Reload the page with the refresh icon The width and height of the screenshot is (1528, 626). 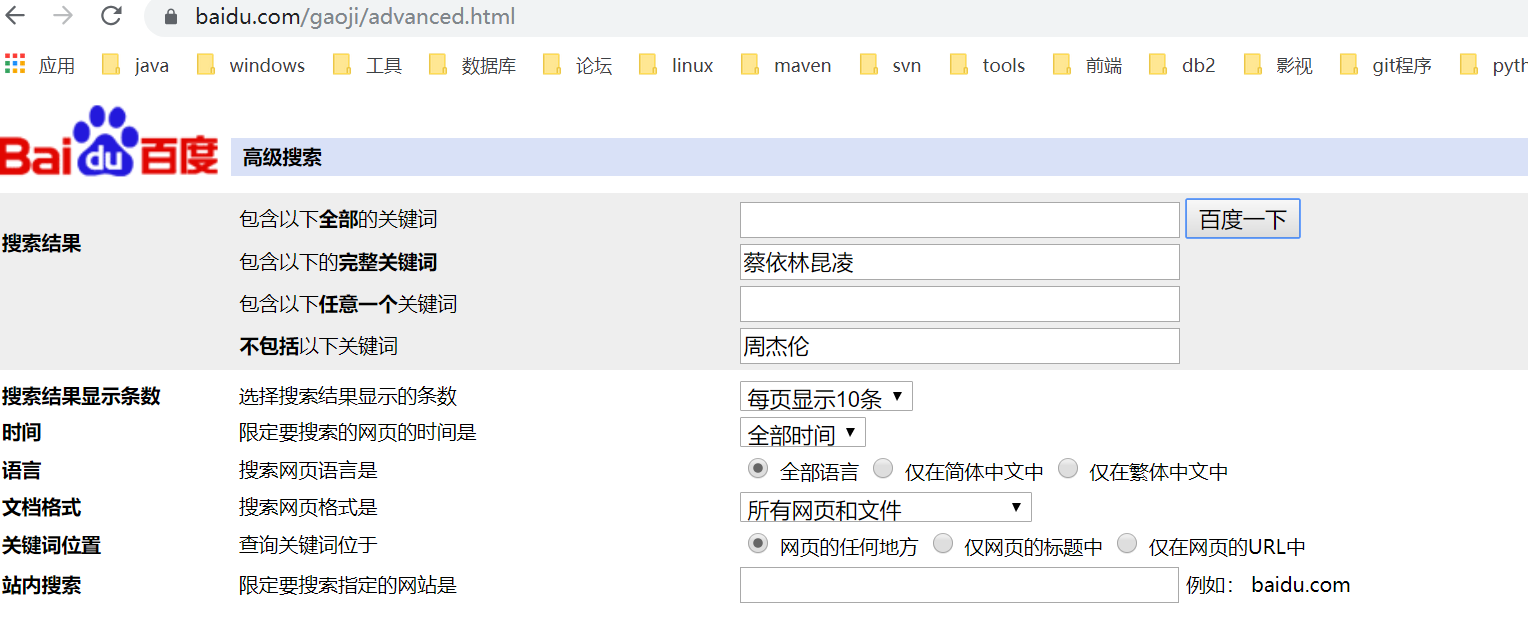(x=110, y=16)
